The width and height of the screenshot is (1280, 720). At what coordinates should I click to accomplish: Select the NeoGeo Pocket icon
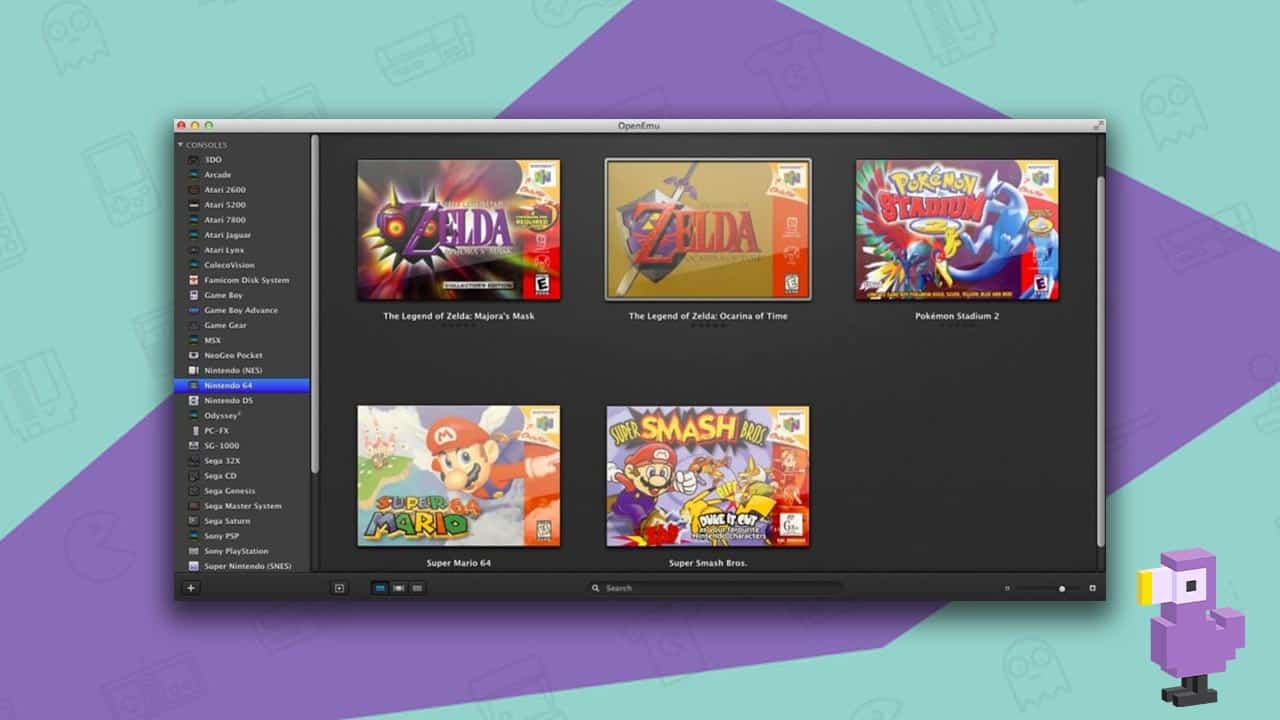click(194, 355)
